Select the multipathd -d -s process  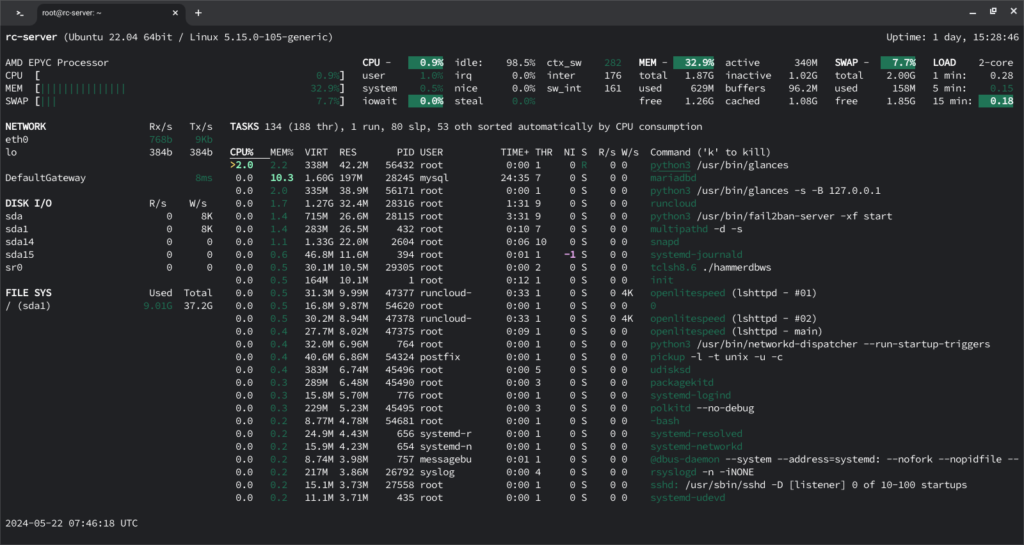[x=696, y=229]
